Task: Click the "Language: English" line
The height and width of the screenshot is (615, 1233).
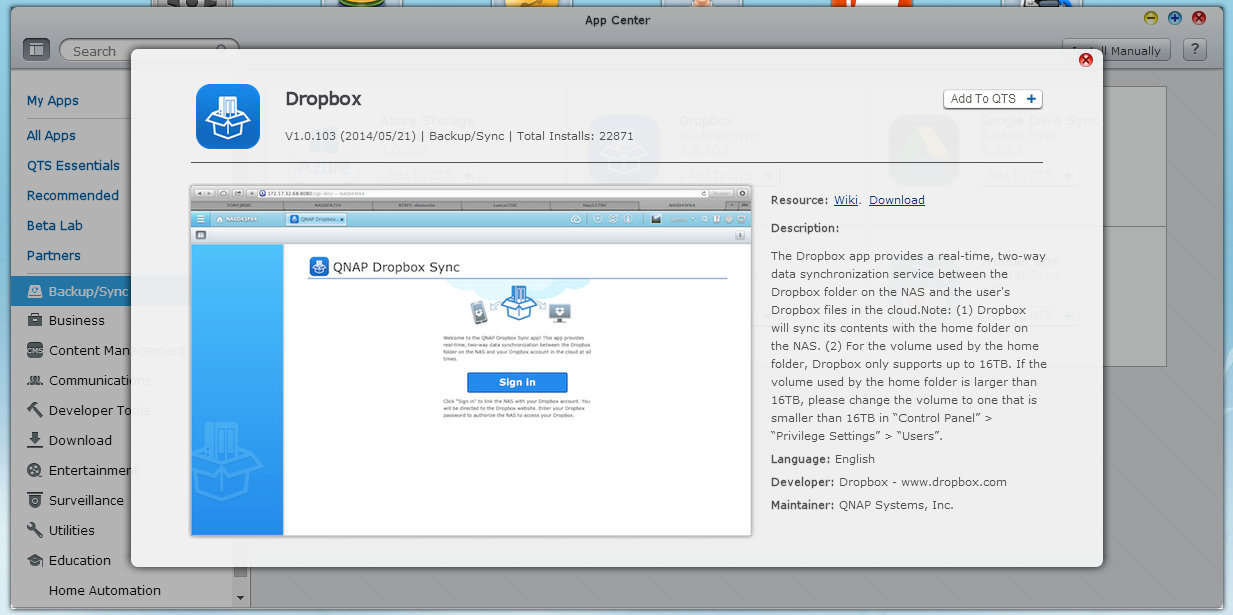Action: point(823,459)
